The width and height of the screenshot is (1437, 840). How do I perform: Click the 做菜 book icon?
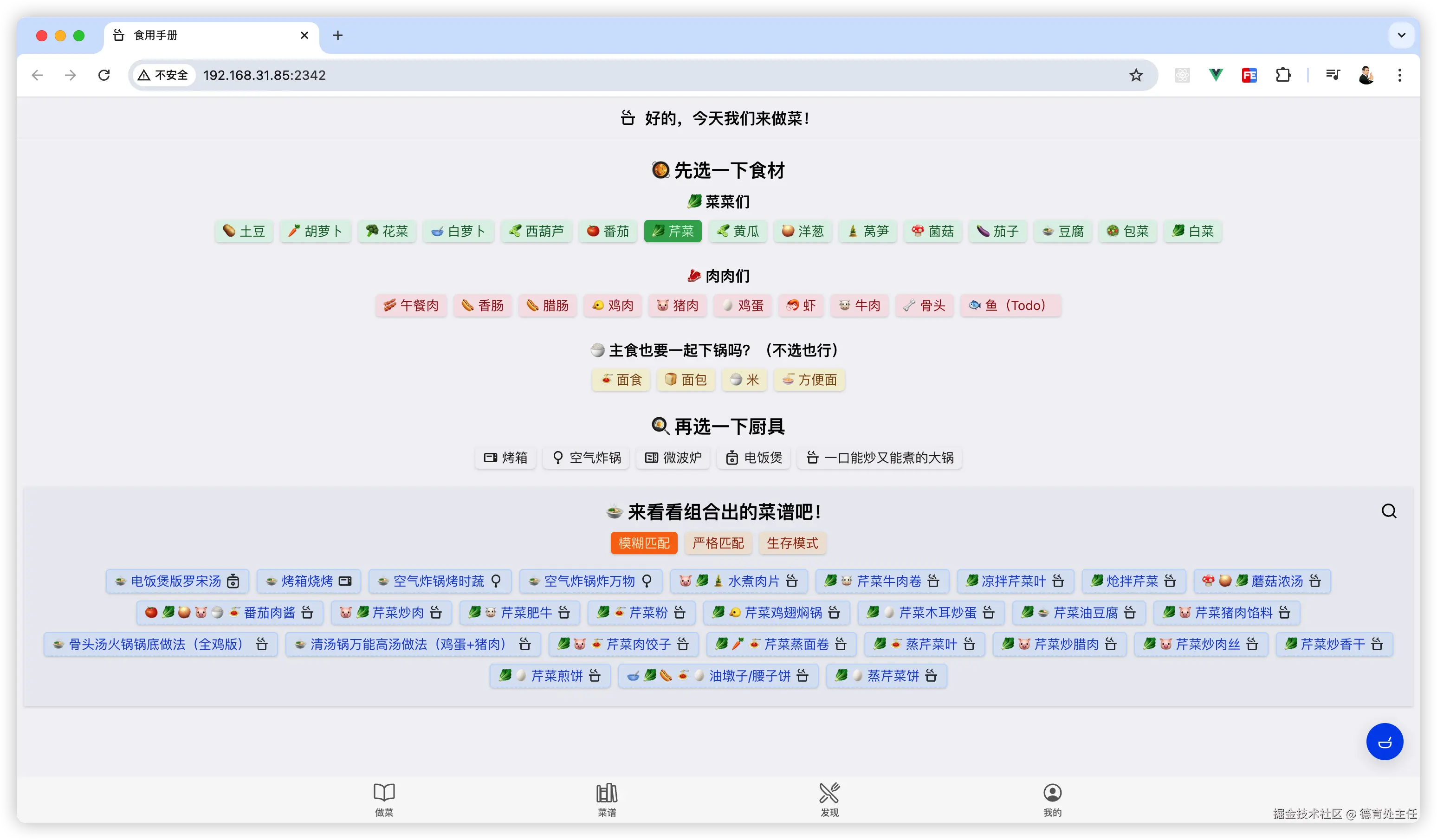click(x=384, y=792)
